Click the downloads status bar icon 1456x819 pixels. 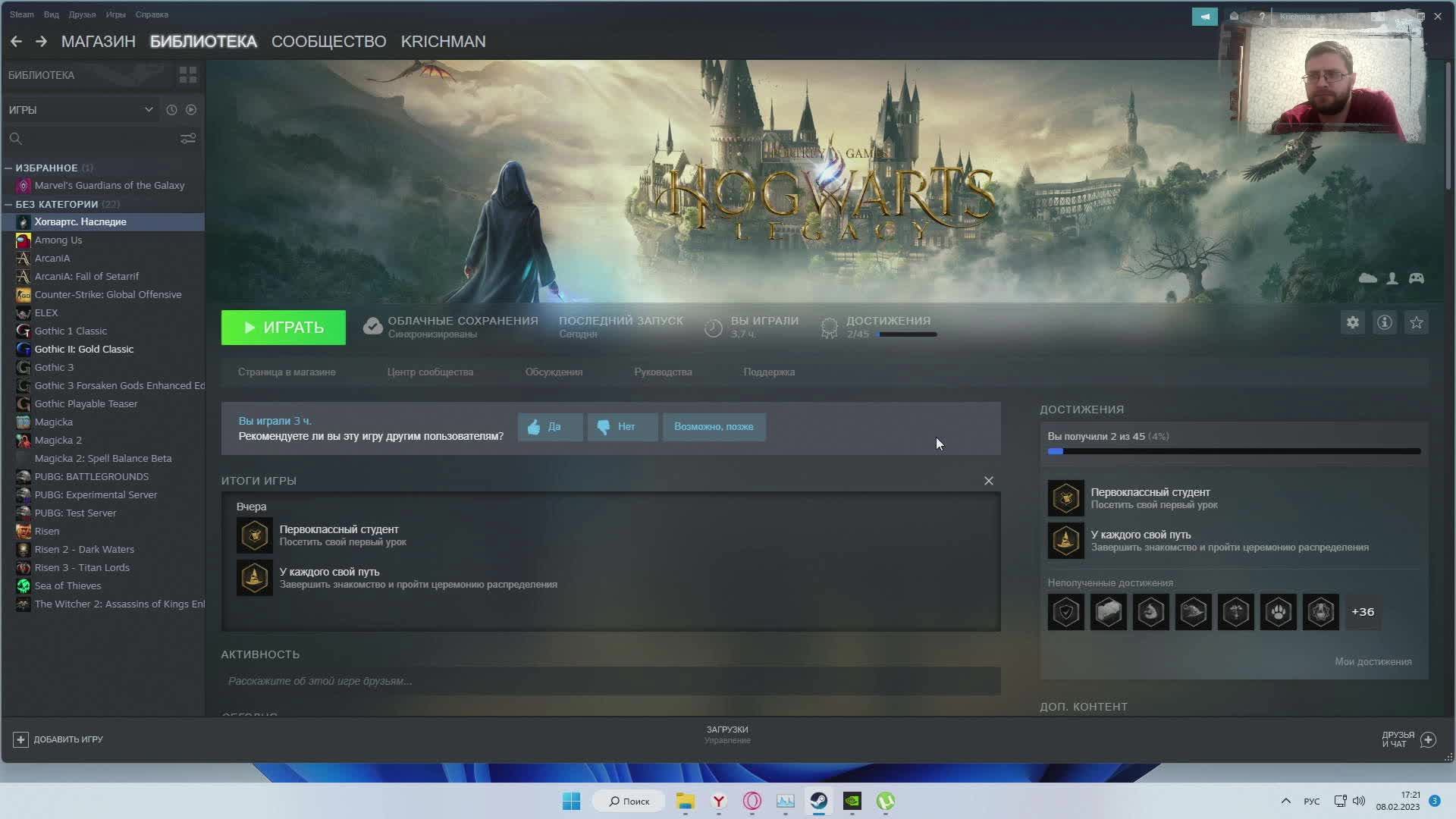(727, 735)
